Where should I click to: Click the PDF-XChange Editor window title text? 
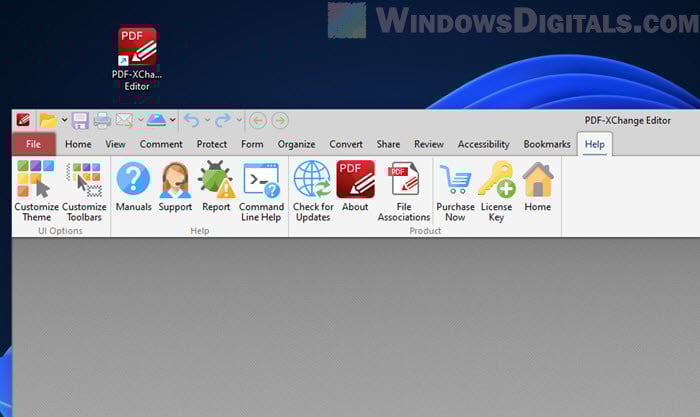click(x=628, y=121)
